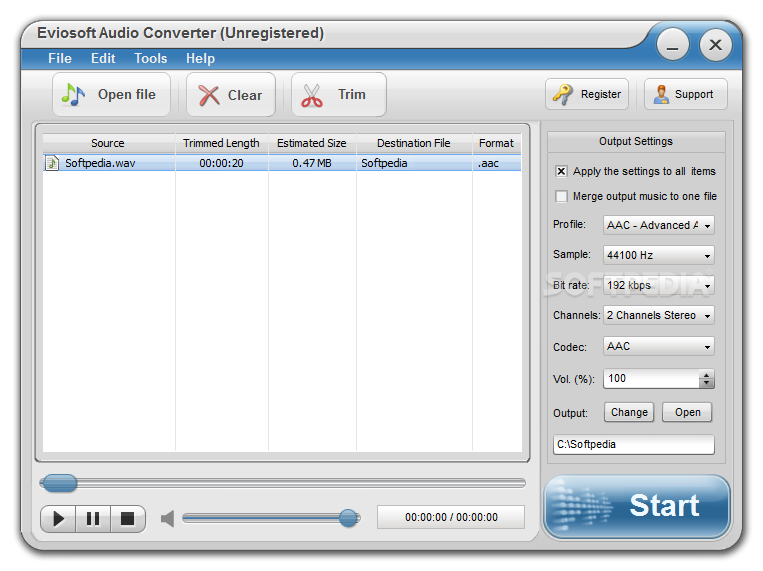
Task: Select the Softpedia.wav row name
Action: pos(100,163)
